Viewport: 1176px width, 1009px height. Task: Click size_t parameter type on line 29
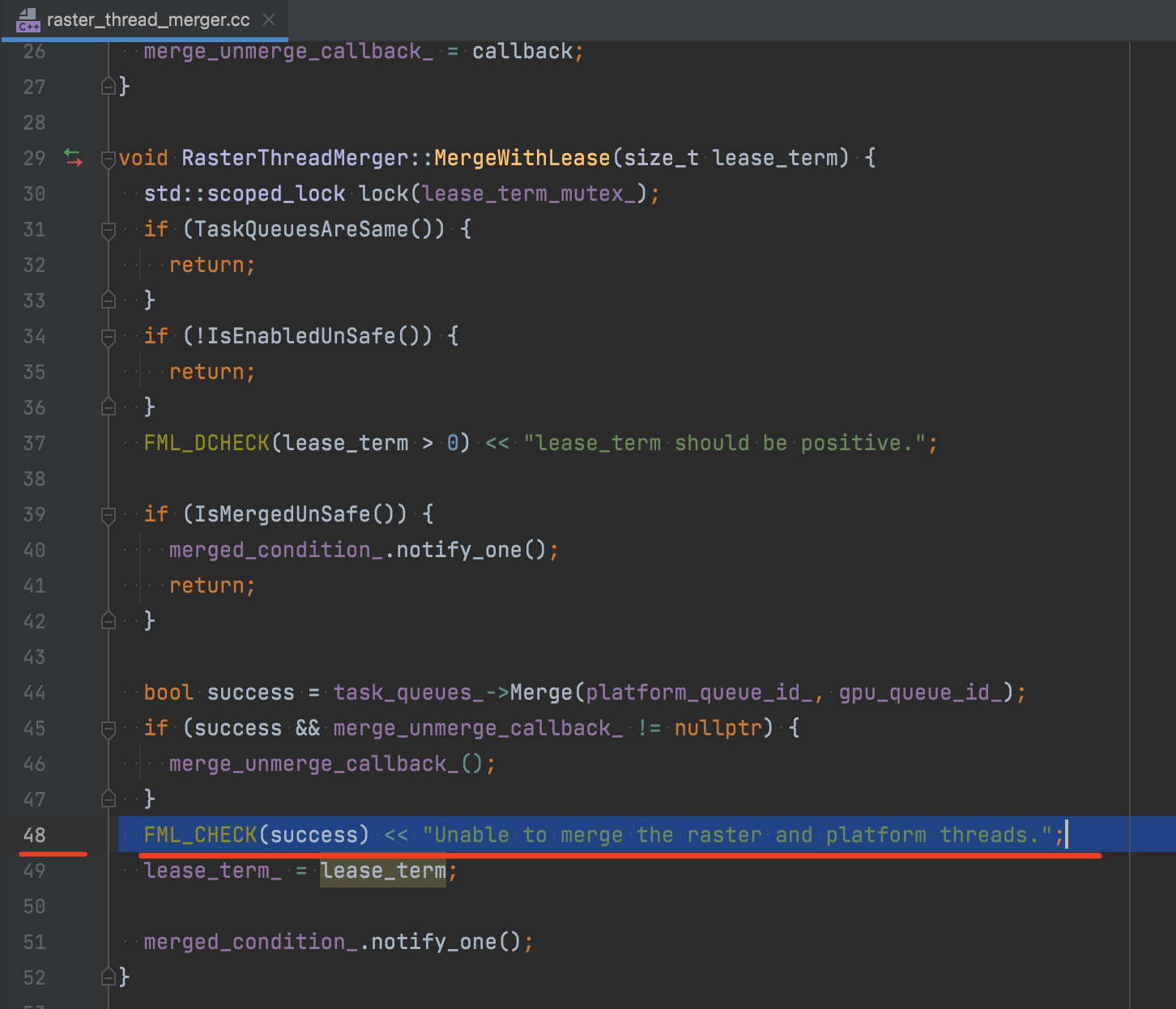(x=661, y=158)
